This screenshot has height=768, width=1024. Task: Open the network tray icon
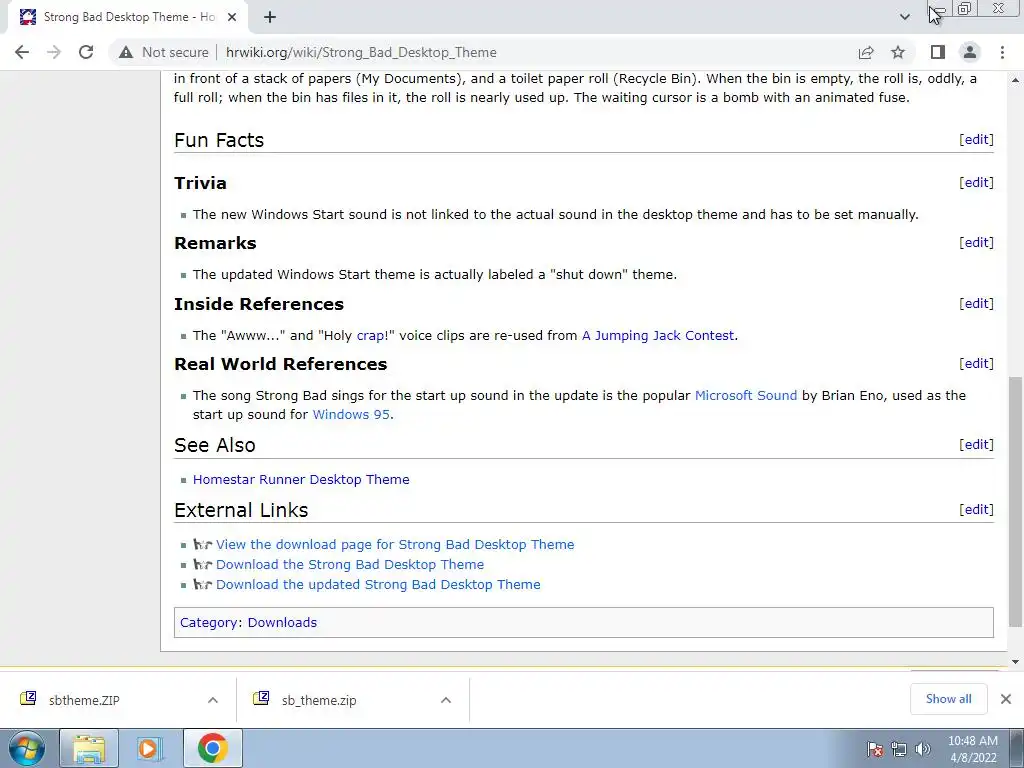tap(899, 749)
